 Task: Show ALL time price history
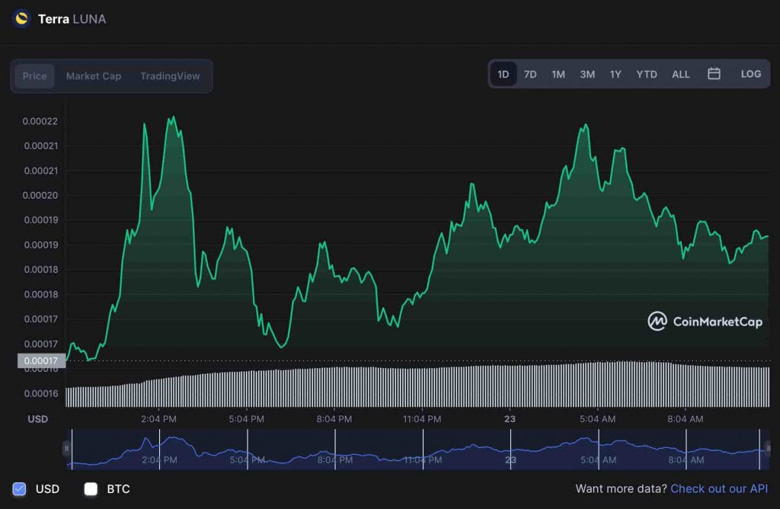click(x=680, y=74)
